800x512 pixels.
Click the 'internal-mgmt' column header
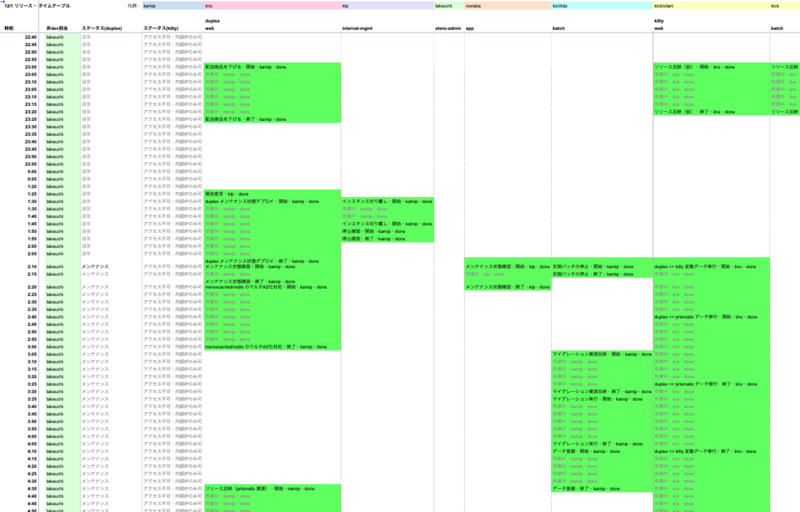[x=358, y=28]
